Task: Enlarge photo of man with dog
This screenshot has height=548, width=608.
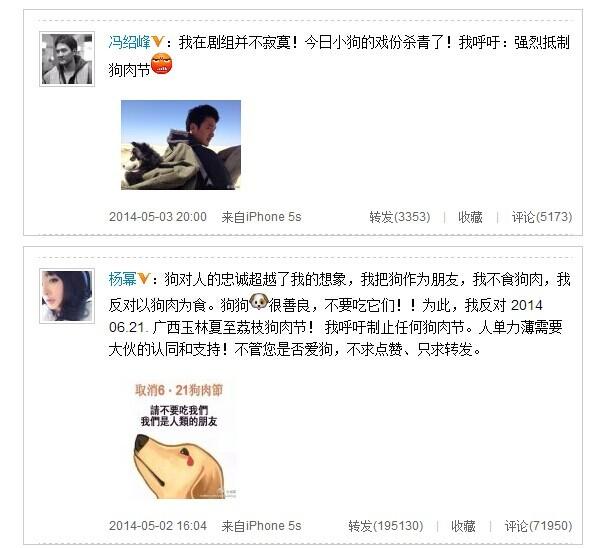Action: (x=181, y=145)
